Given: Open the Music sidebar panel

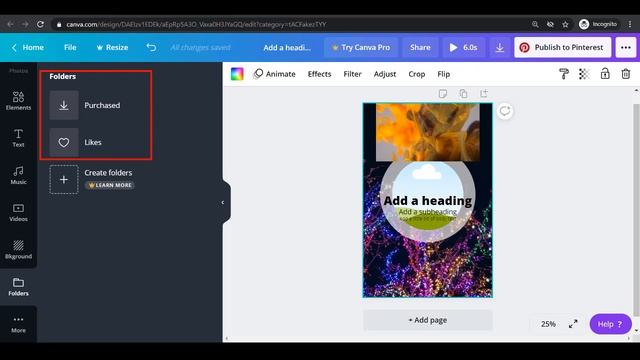Looking at the screenshot, I should (18, 175).
